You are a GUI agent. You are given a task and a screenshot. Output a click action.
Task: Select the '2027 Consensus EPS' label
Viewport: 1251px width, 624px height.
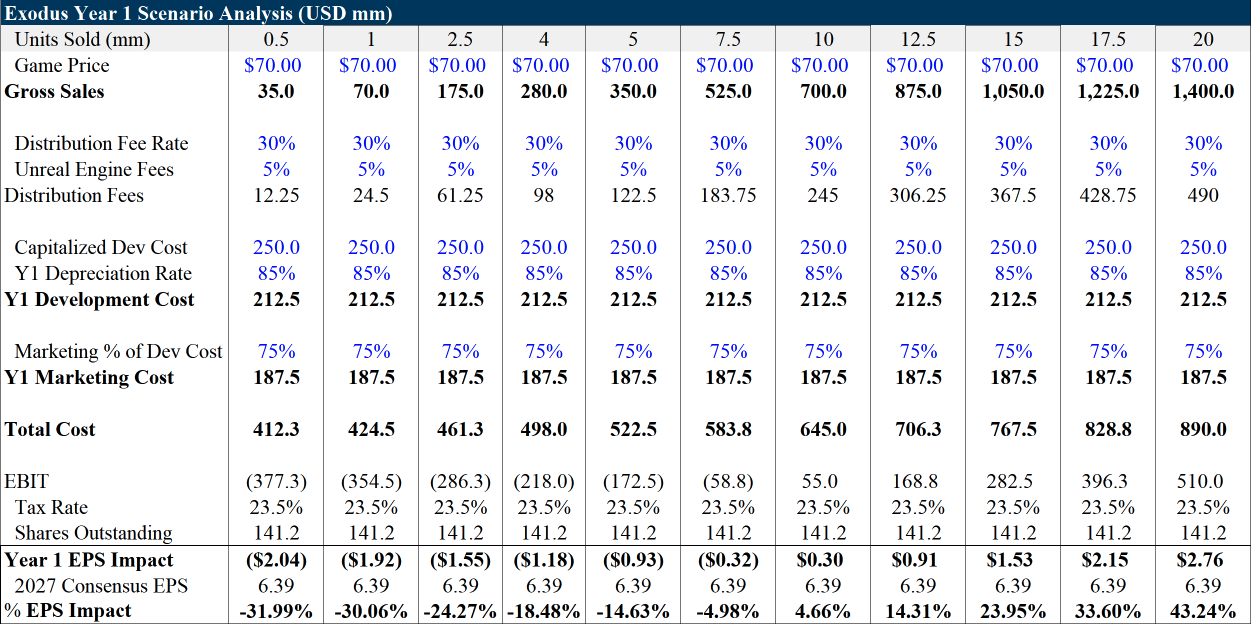(x=101, y=586)
